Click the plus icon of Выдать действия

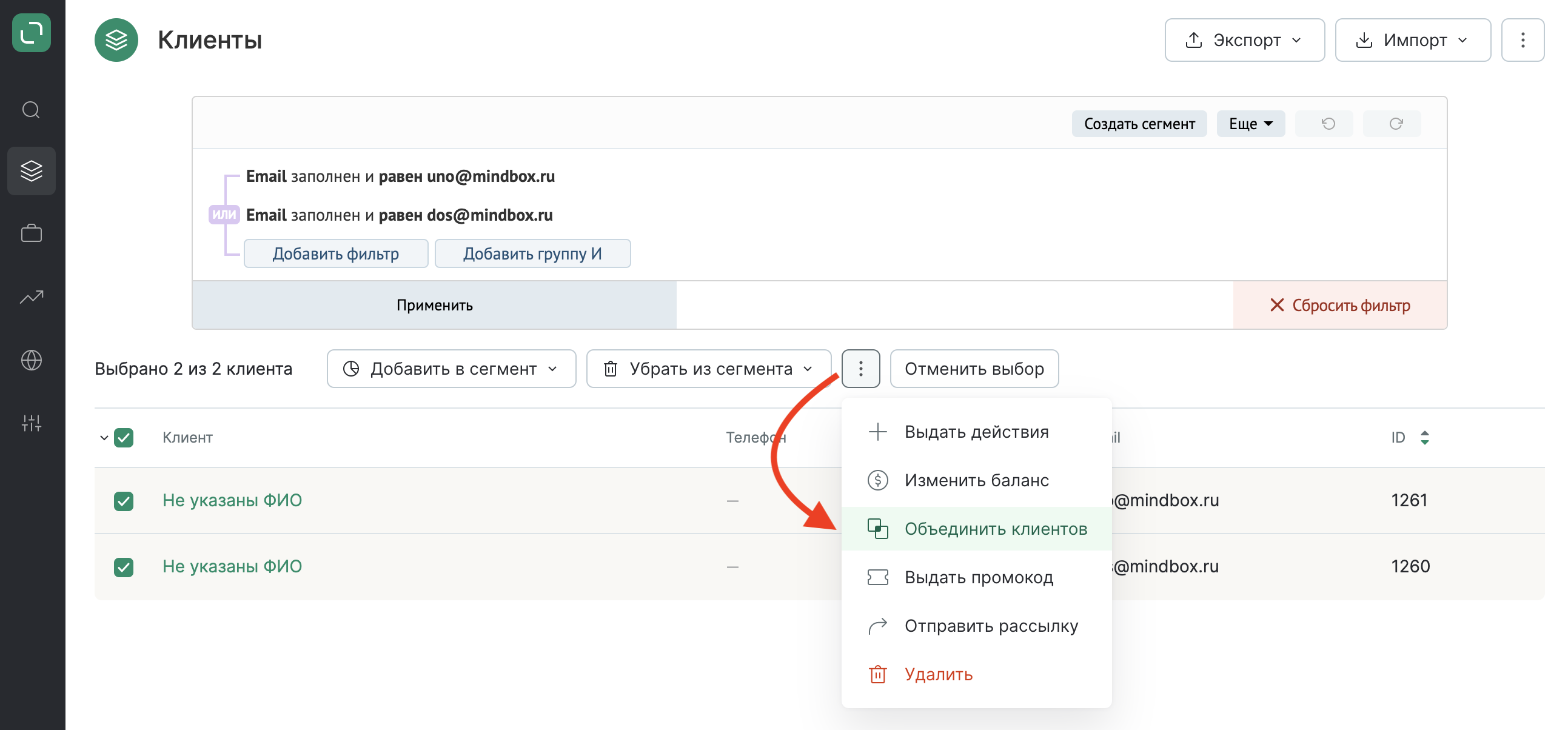877,432
